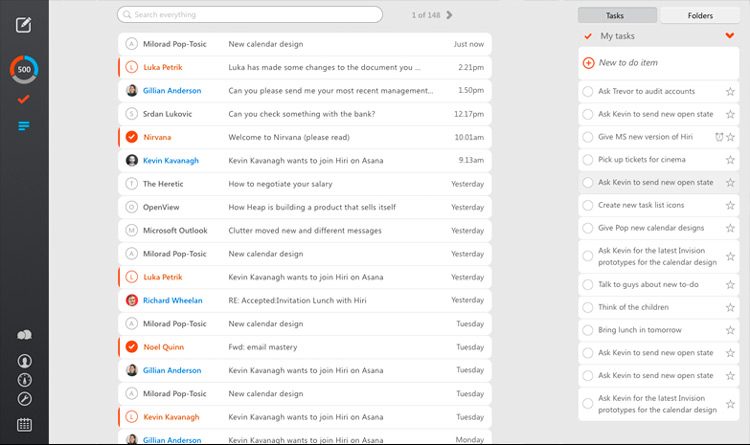Click the plus icon beside New to do item
The width and height of the screenshot is (750, 445).
point(588,63)
